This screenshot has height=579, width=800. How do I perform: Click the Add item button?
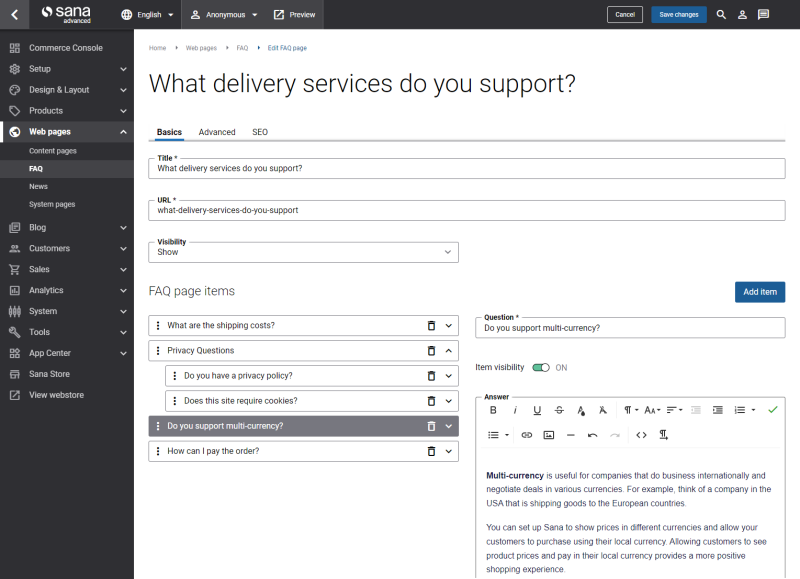pos(759,292)
